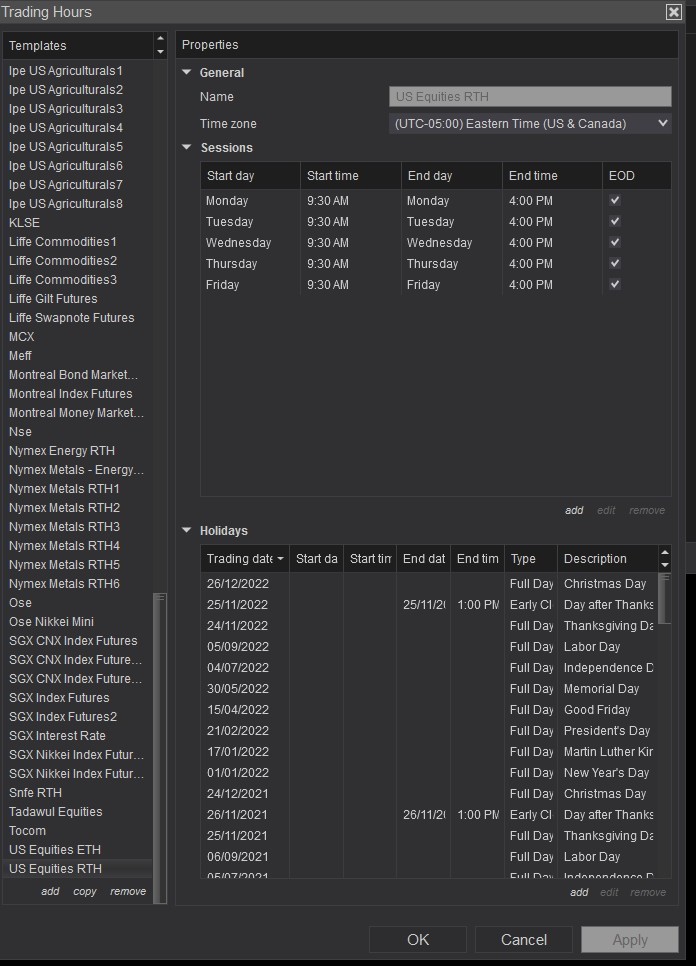The width and height of the screenshot is (696, 966).
Task: Select the Memorial Day holiday row
Action: click(x=429, y=689)
